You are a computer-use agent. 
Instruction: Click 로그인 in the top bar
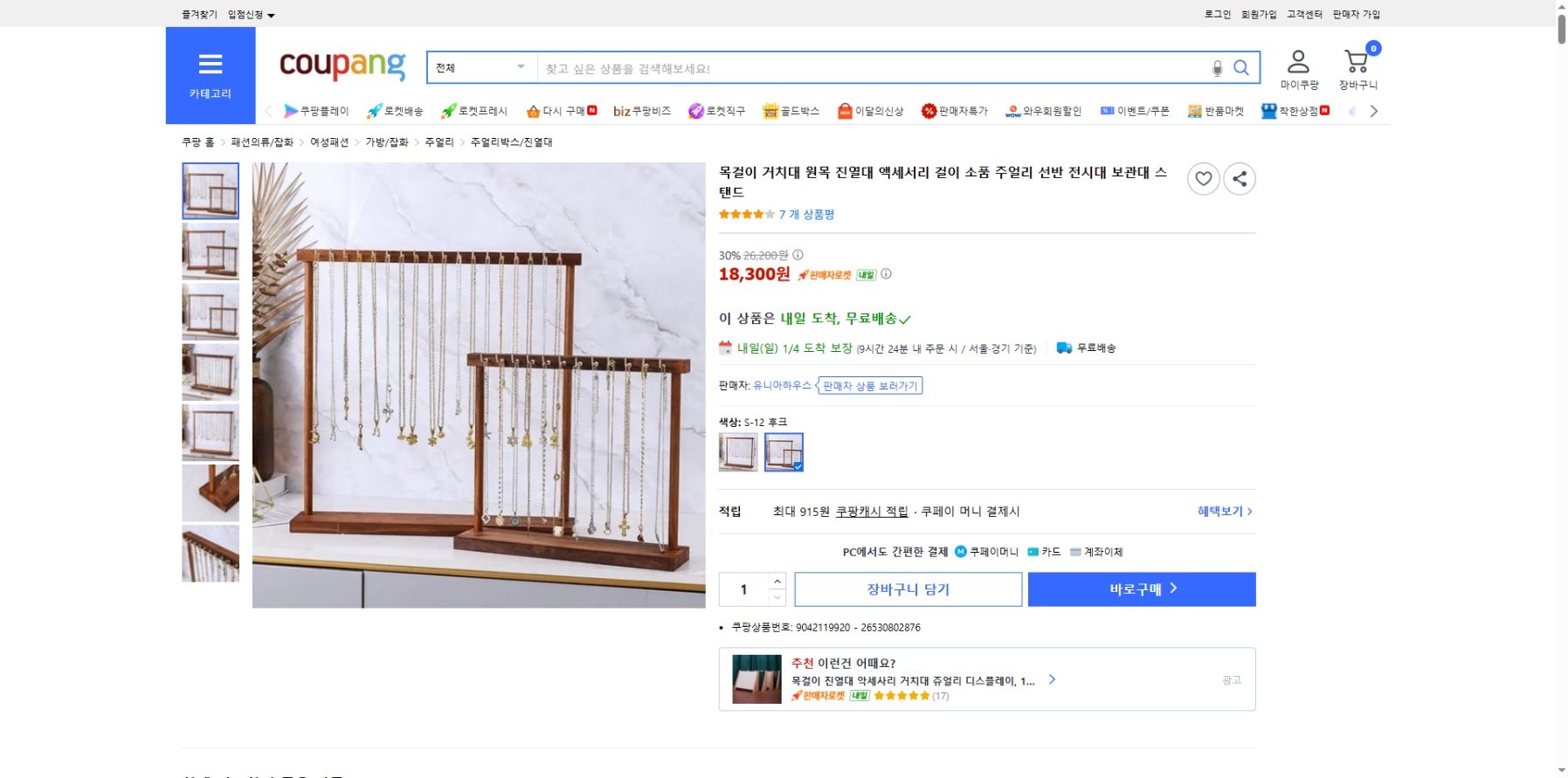[1216, 14]
